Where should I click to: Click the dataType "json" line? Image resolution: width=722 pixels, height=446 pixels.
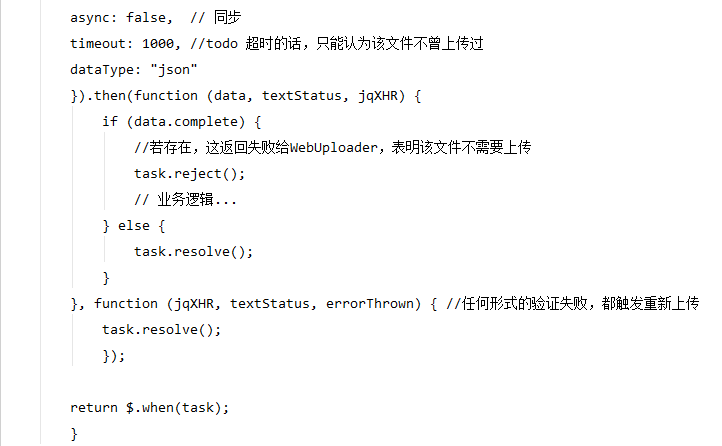click(x=134, y=70)
